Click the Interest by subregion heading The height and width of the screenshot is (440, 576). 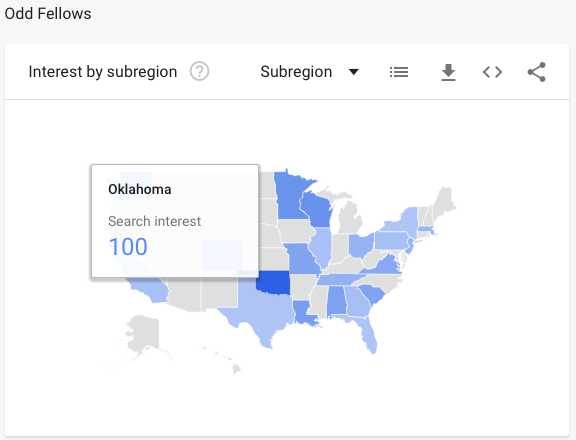click(103, 72)
